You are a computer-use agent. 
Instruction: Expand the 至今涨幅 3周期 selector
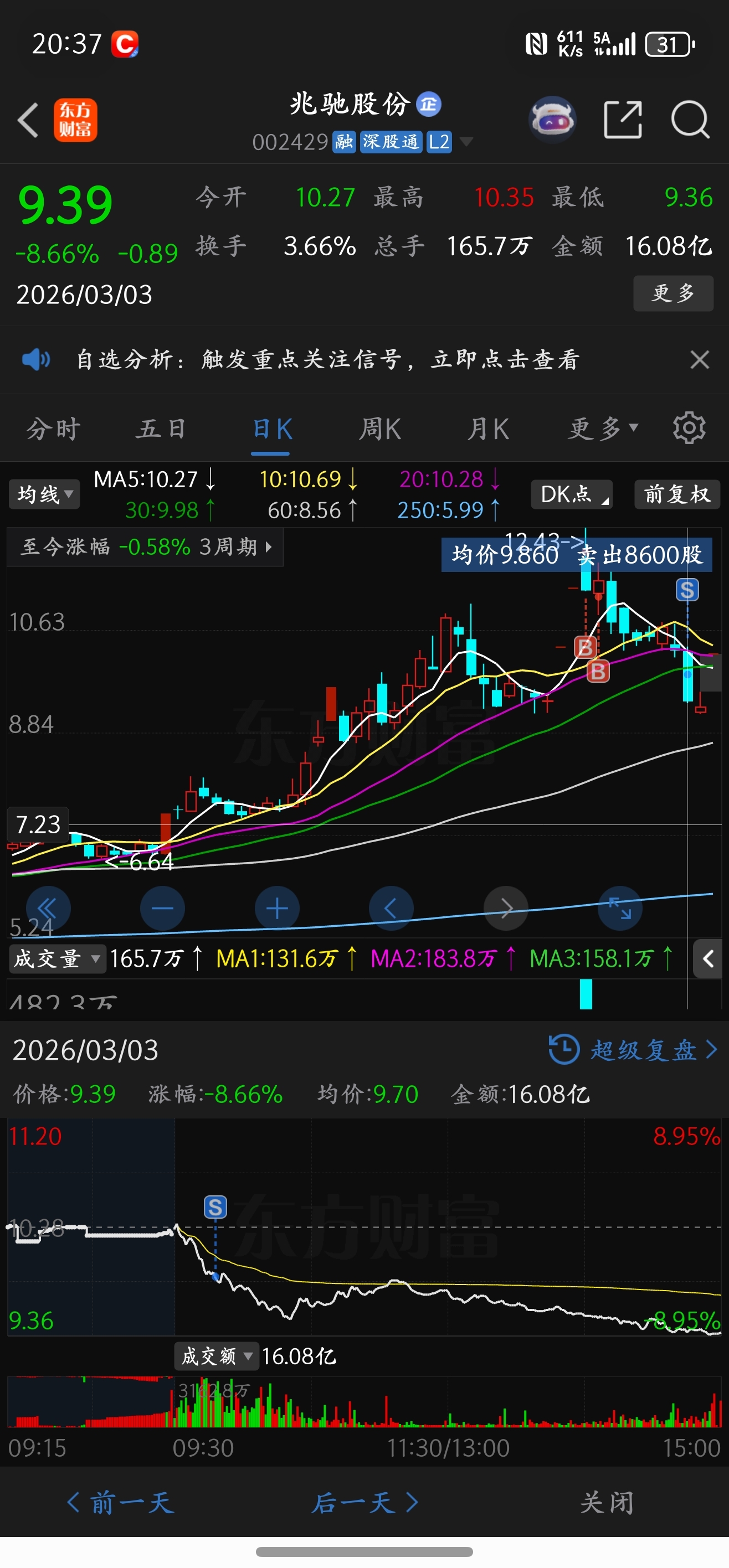(x=146, y=546)
